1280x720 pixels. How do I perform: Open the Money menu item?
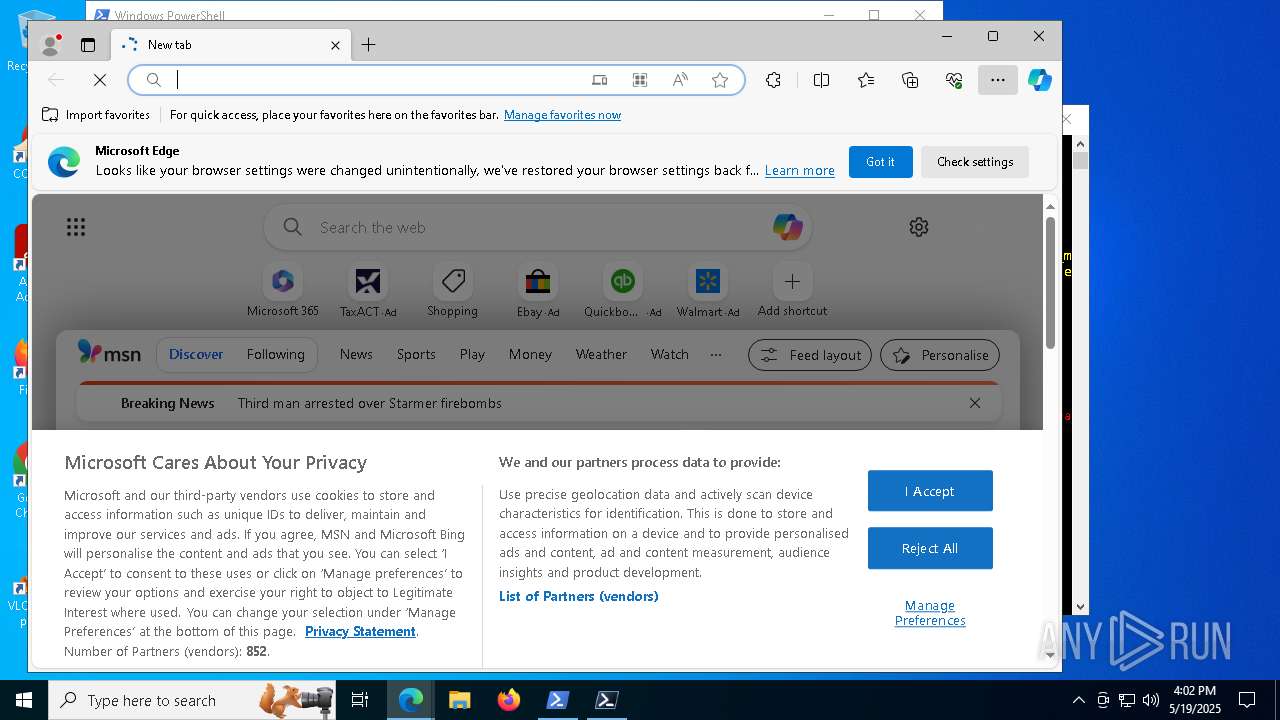(530, 355)
